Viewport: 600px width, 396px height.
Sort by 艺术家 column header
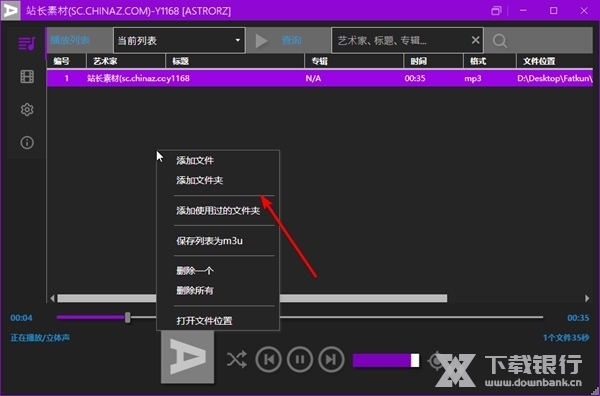(105, 61)
